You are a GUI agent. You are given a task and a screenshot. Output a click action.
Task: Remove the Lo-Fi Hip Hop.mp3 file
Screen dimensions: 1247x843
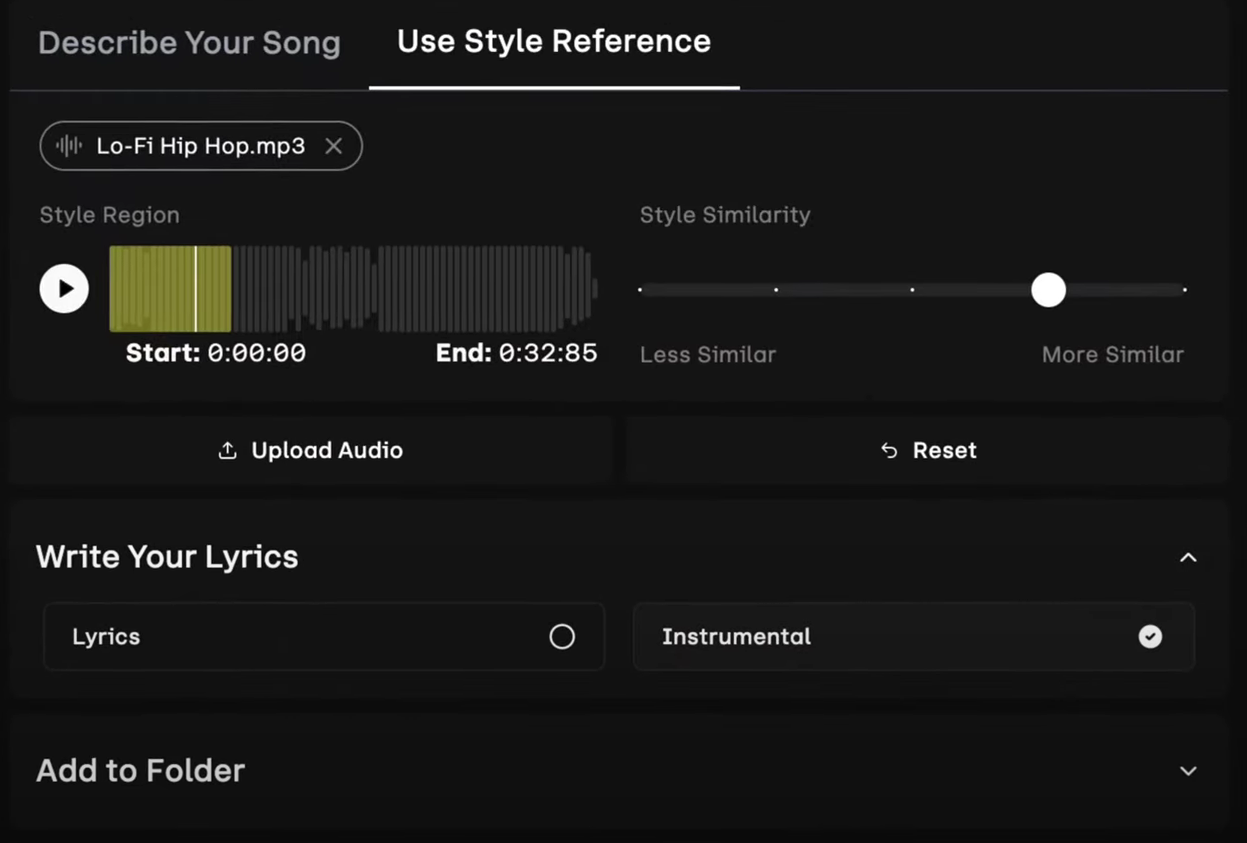[334, 146]
